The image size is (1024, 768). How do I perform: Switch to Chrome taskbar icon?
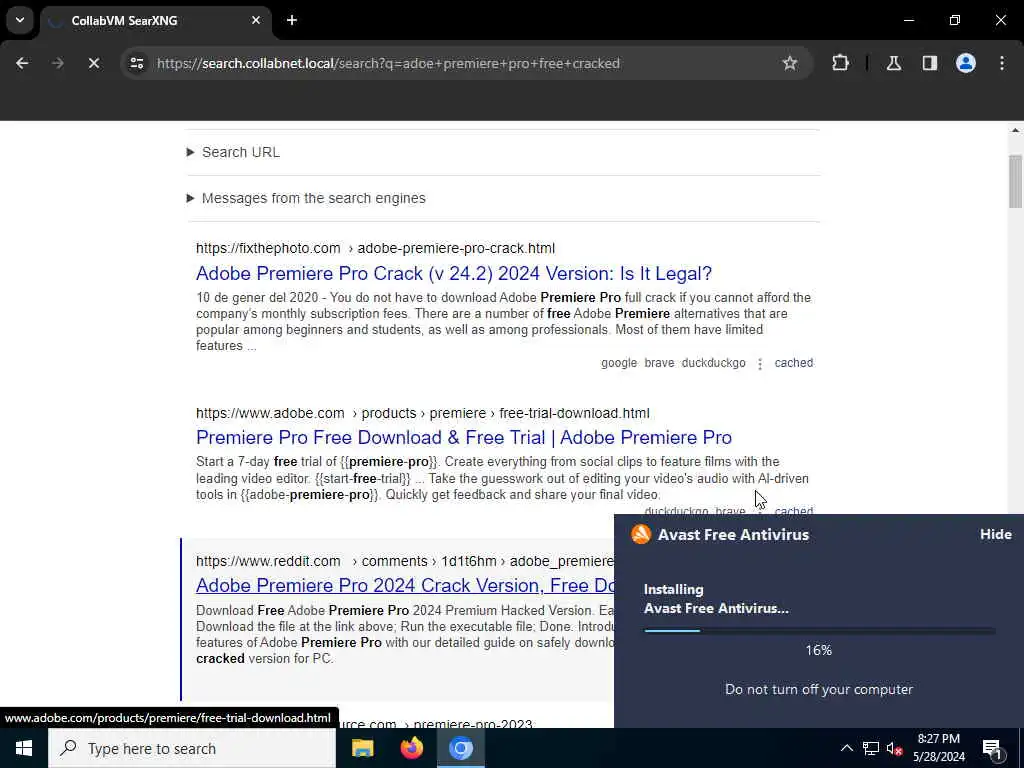pos(460,748)
